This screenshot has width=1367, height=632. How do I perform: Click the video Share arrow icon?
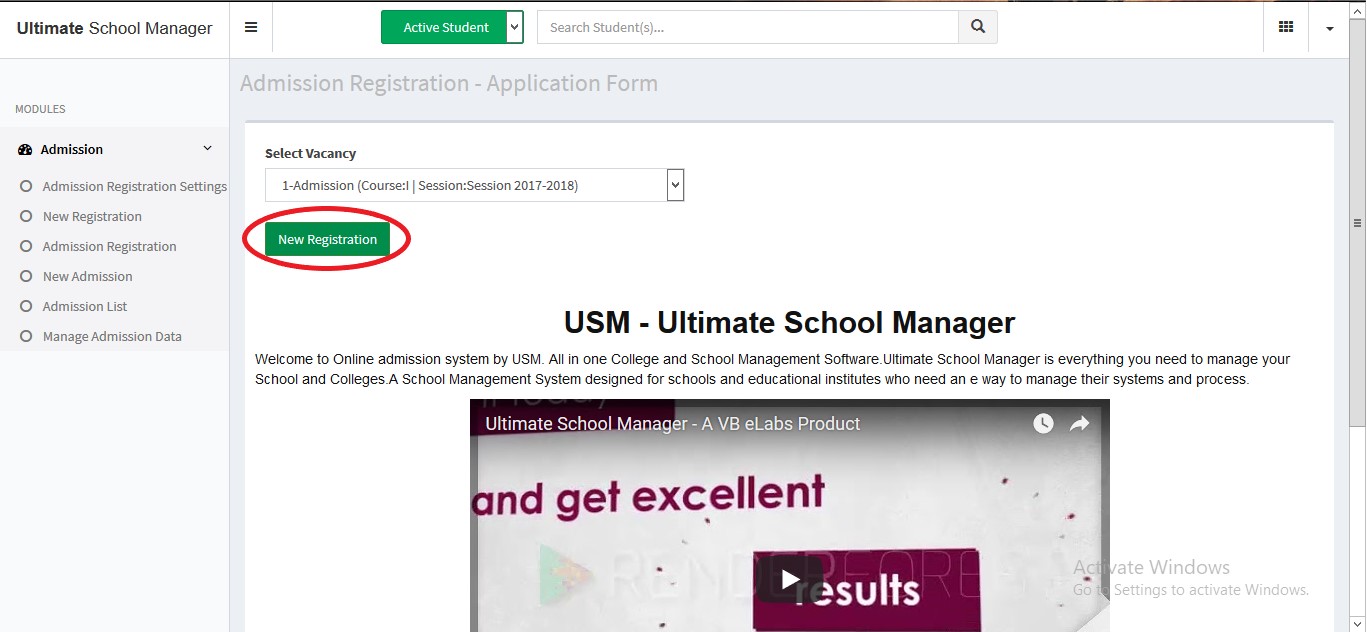tap(1079, 424)
